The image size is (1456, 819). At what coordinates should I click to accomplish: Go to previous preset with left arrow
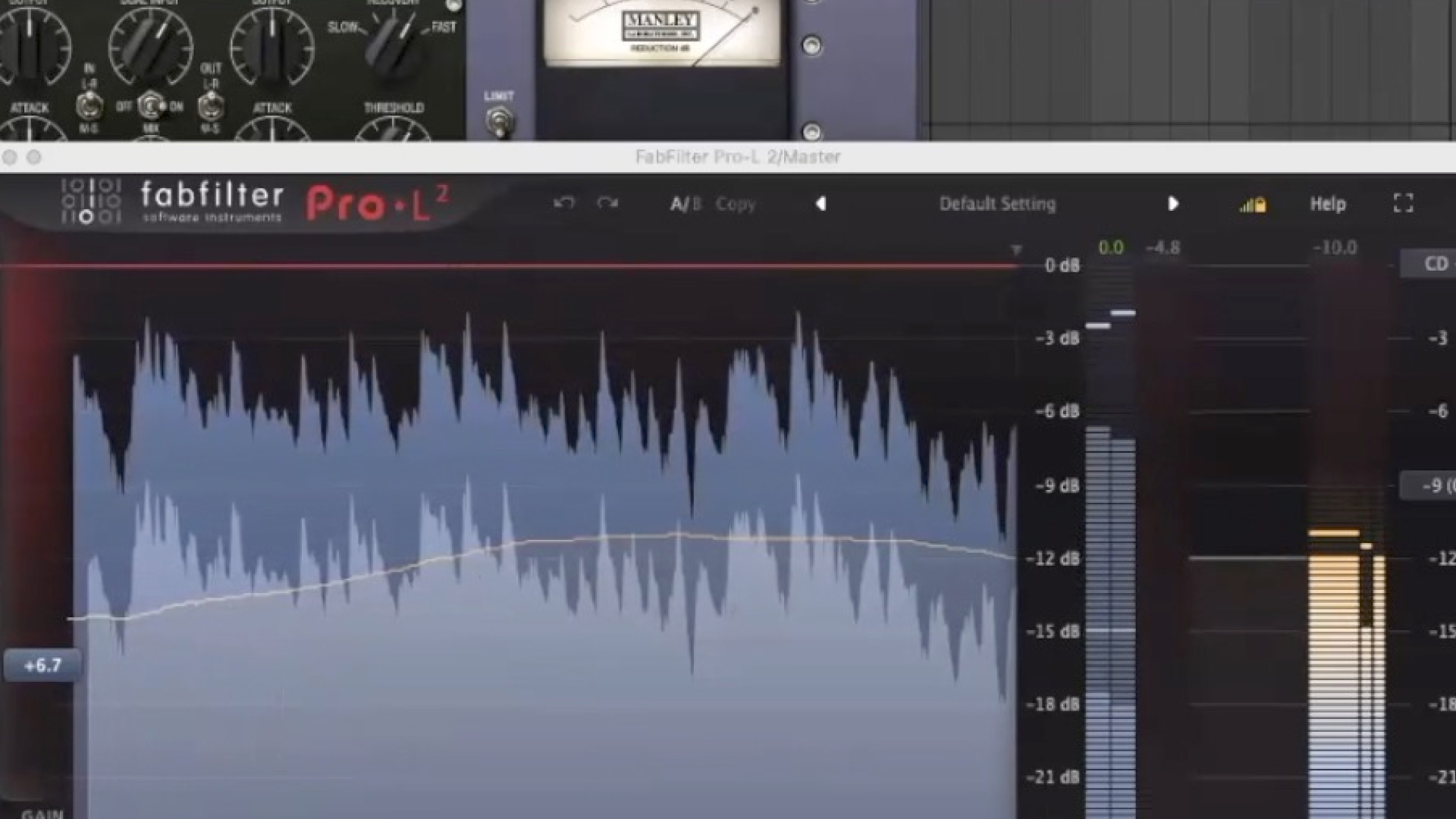point(821,203)
